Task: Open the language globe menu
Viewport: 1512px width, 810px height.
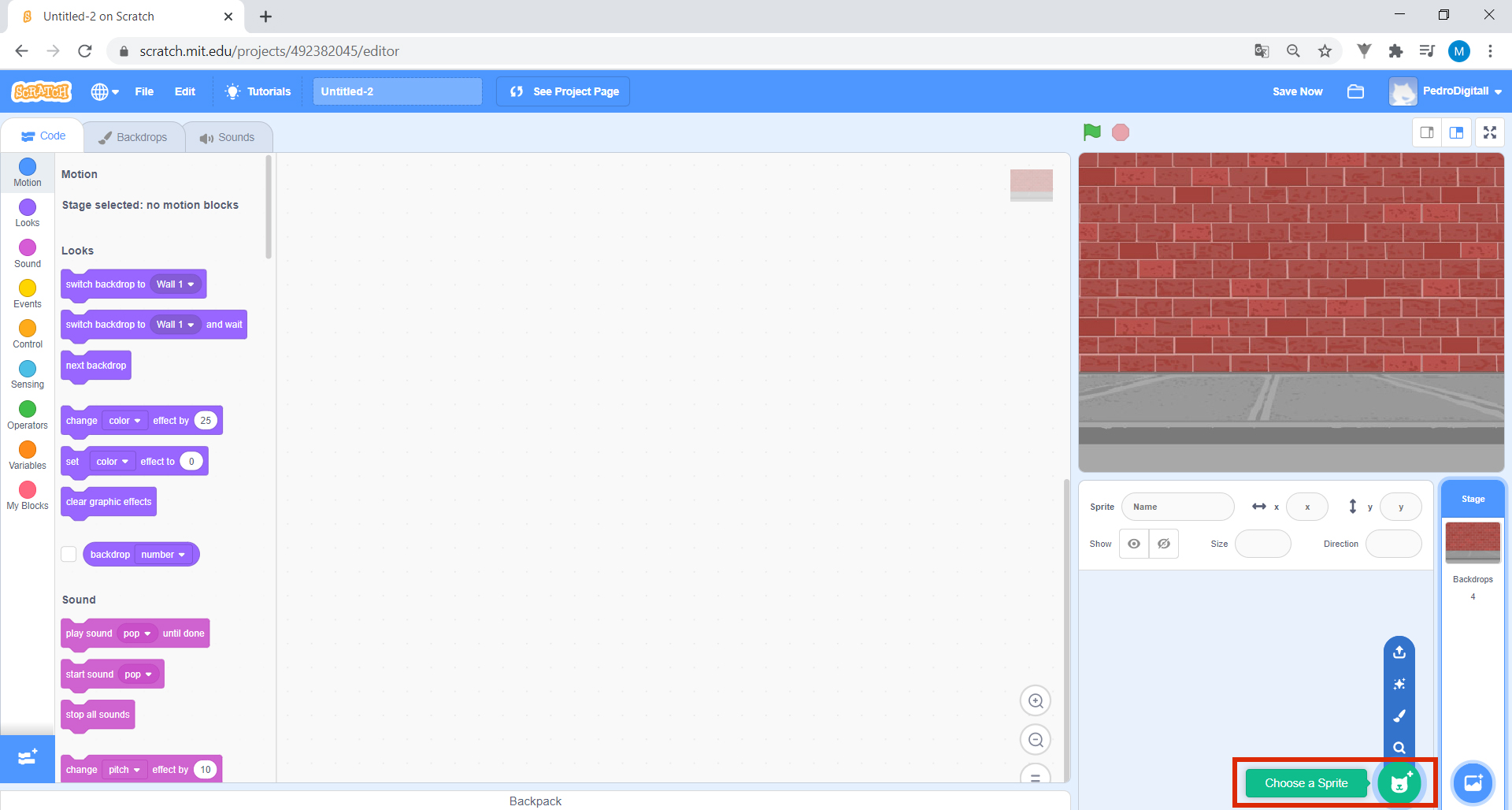Action: click(x=105, y=91)
